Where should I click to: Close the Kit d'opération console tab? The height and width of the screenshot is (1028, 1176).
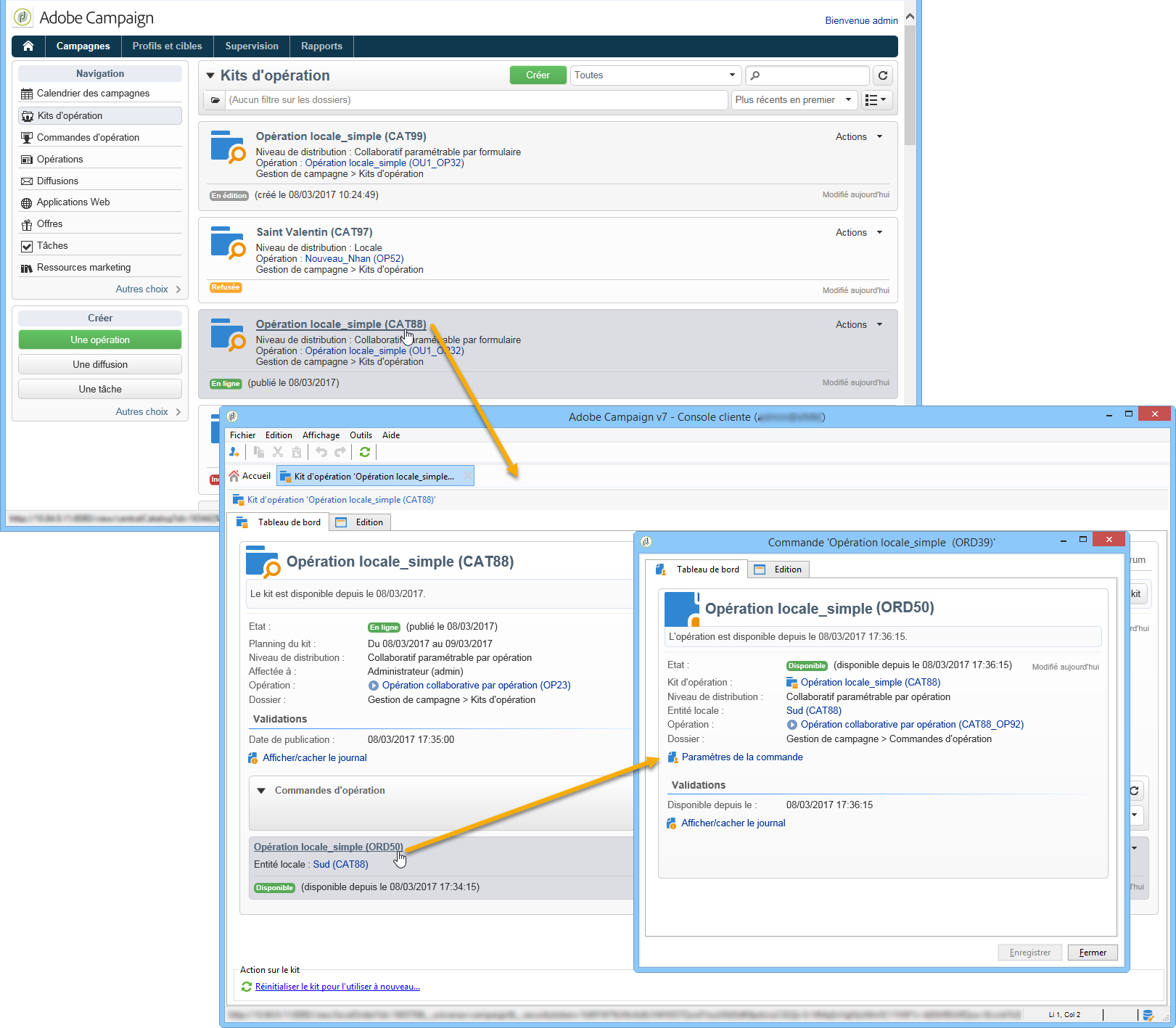467,477
